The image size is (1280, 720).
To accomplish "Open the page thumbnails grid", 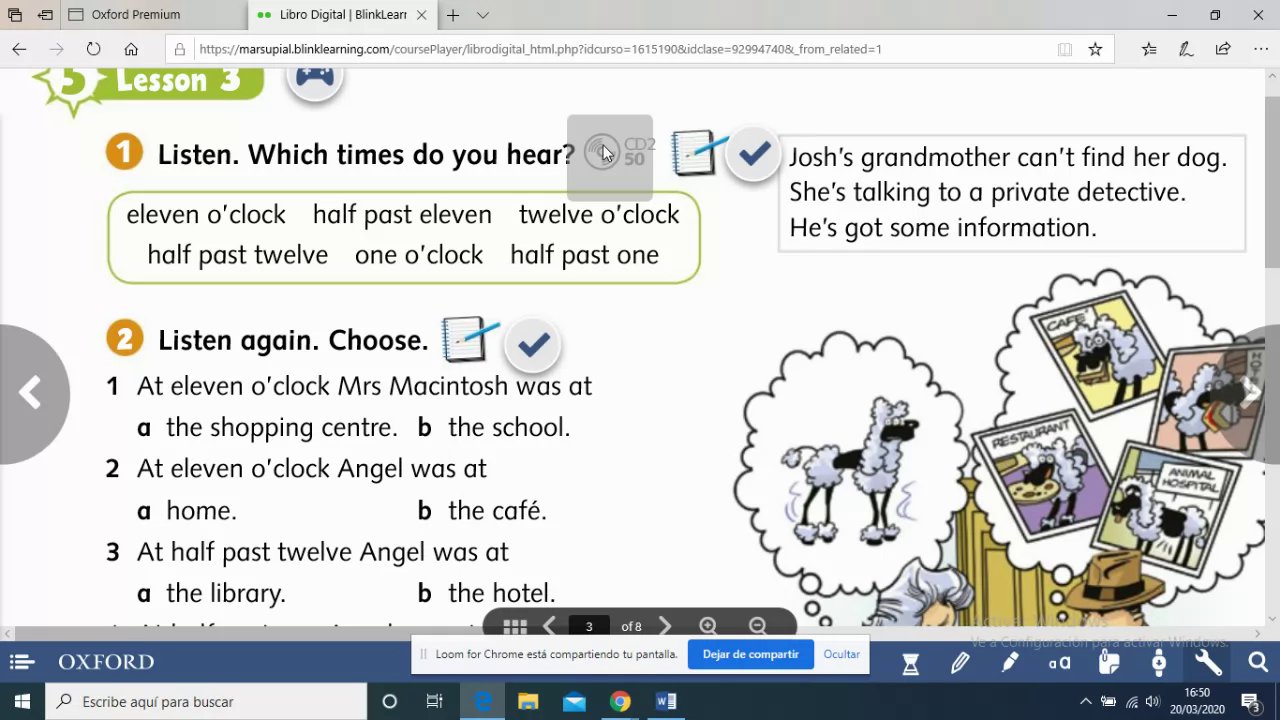I will [515, 627].
